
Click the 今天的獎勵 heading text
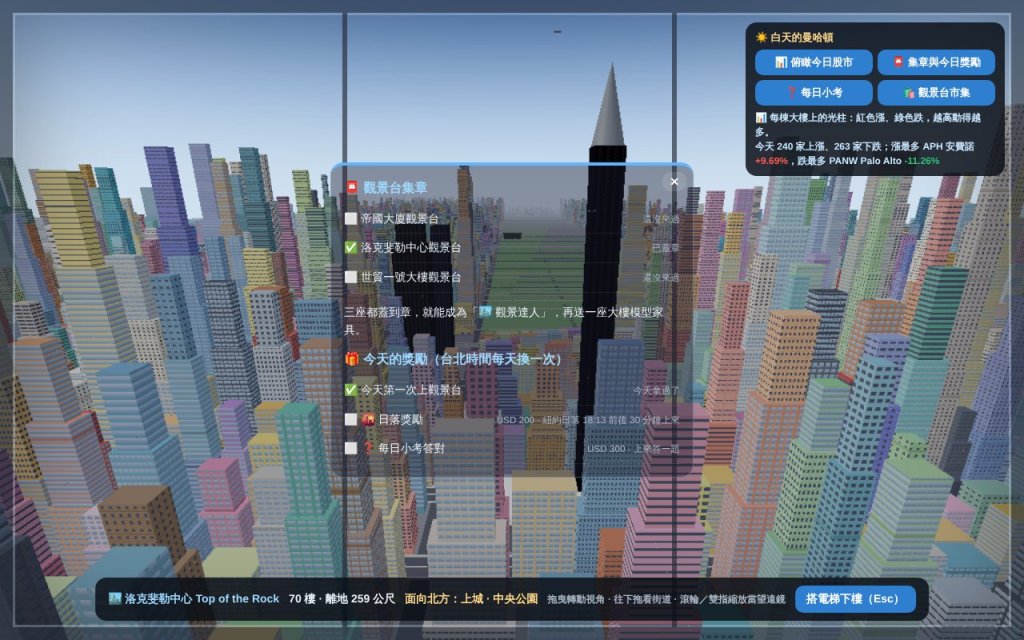(462, 359)
